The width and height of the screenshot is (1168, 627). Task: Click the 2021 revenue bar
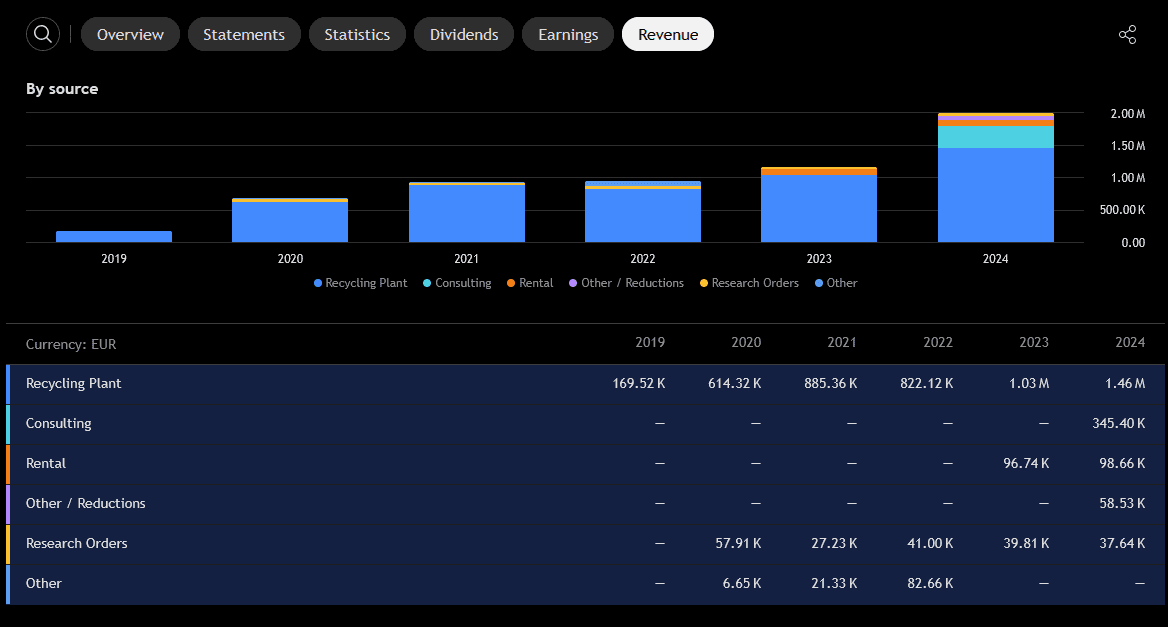tap(467, 212)
